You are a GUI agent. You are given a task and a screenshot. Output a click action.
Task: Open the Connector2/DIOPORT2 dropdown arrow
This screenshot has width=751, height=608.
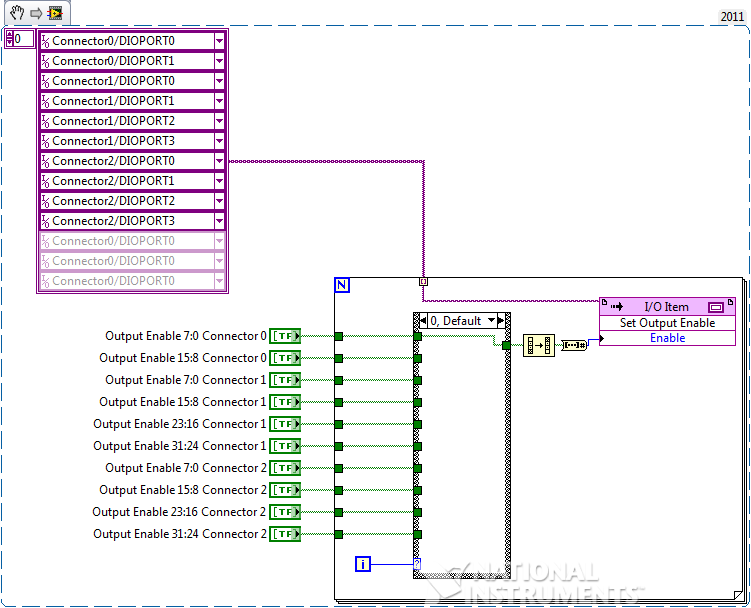219,201
